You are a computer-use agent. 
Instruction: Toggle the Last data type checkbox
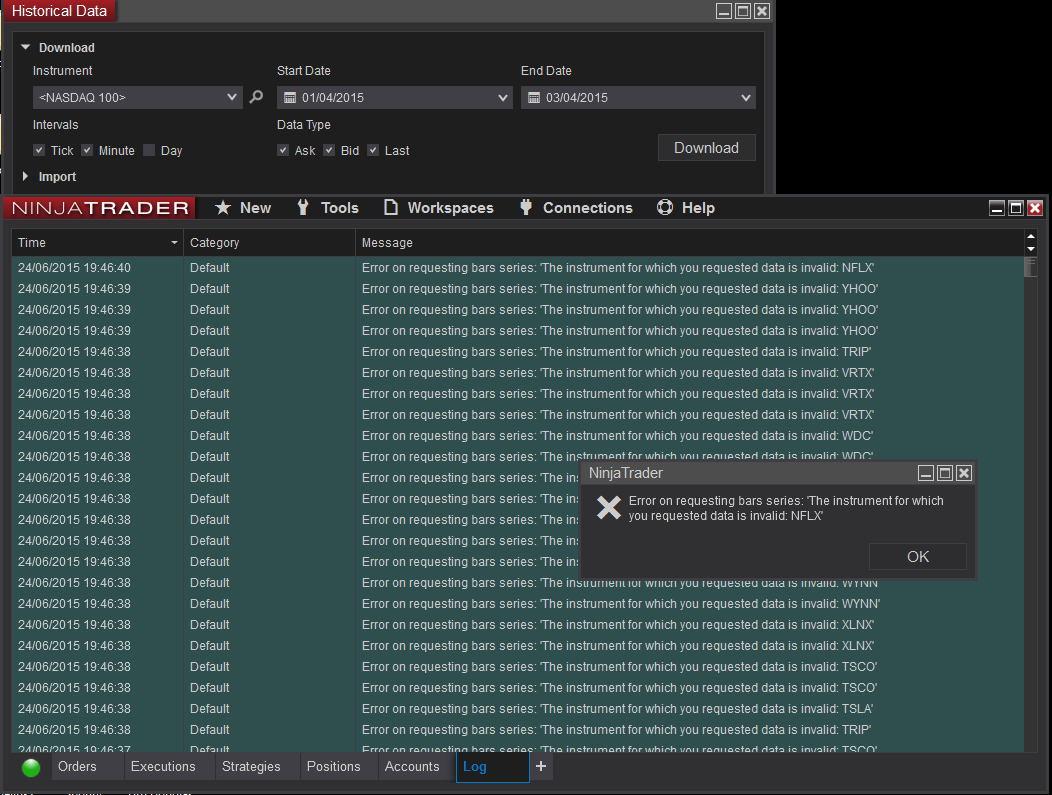[x=373, y=150]
